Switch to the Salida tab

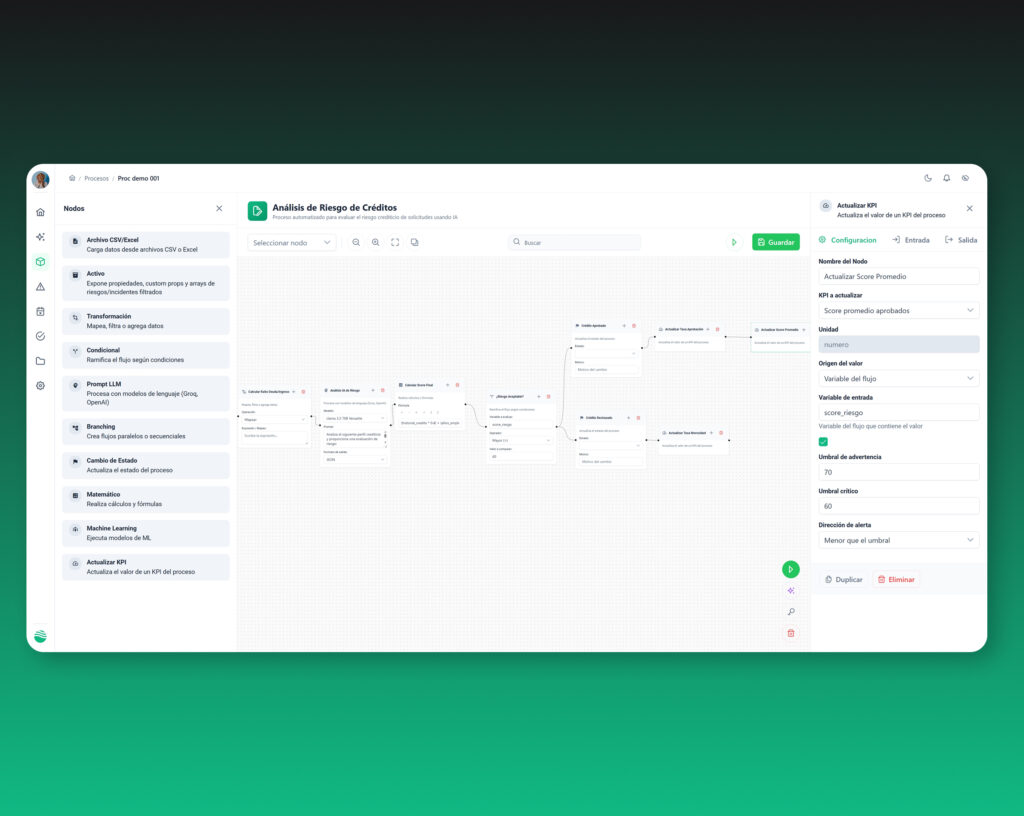click(961, 240)
